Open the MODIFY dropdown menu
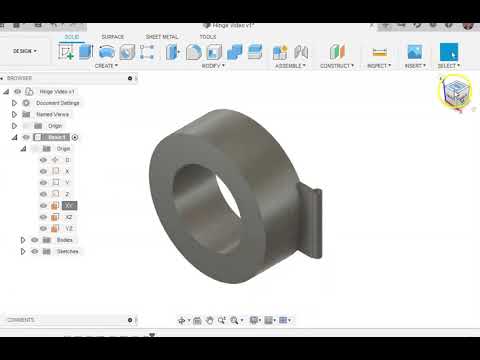Viewport: 480px width, 360px height. (213, 66)
